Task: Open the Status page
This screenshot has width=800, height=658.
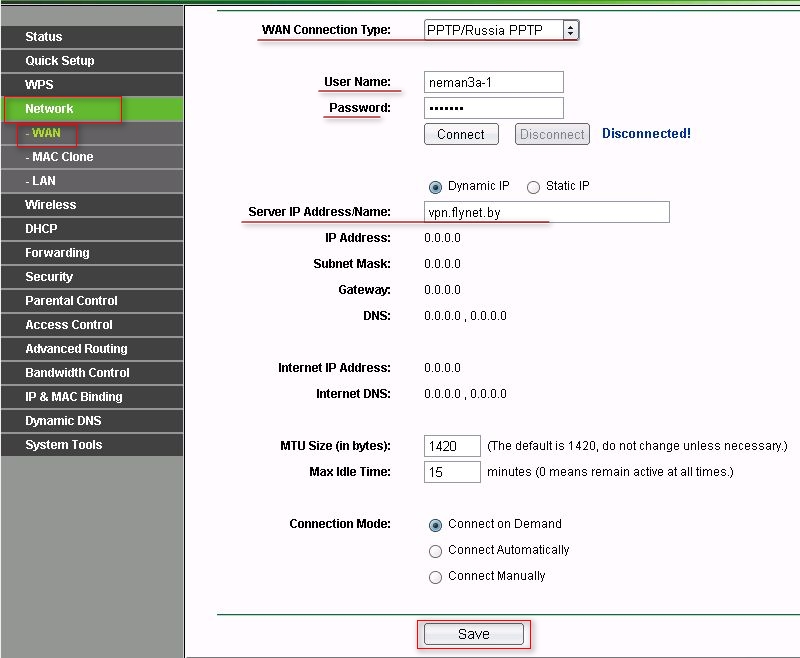Action: point(92,37)
